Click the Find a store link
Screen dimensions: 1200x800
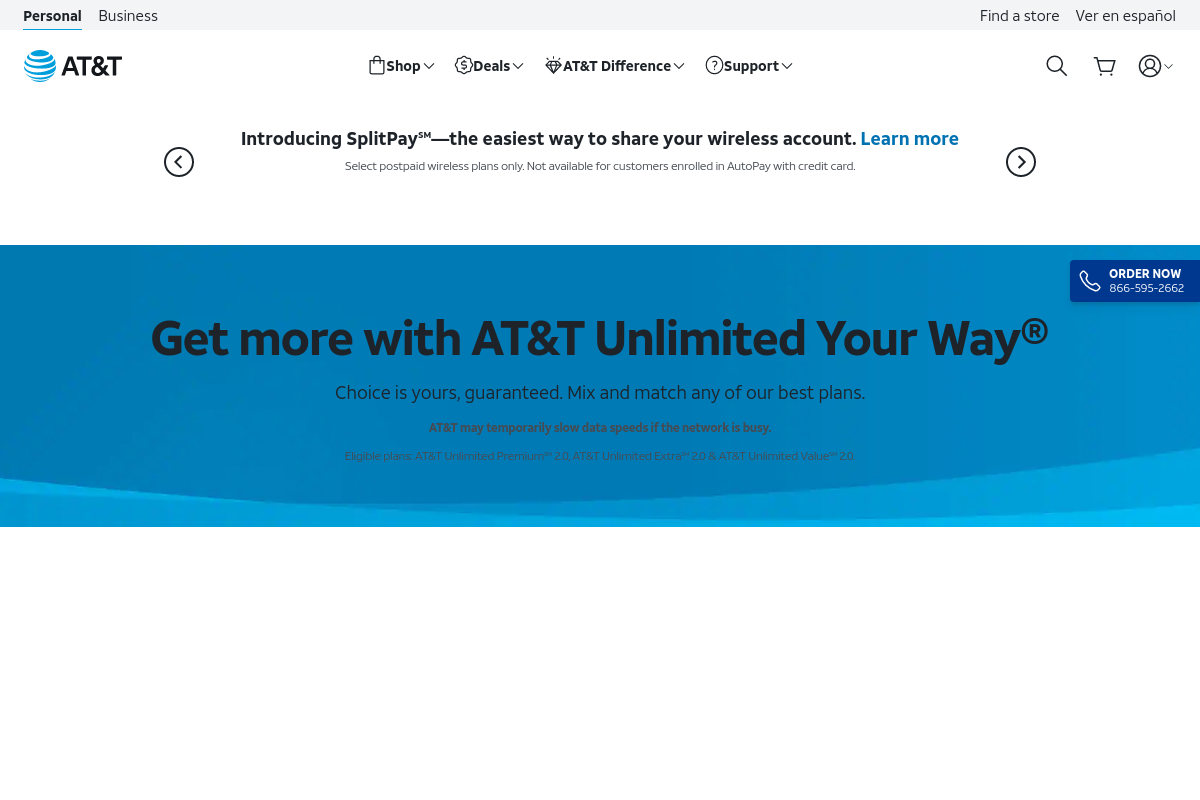(1019, 16)
